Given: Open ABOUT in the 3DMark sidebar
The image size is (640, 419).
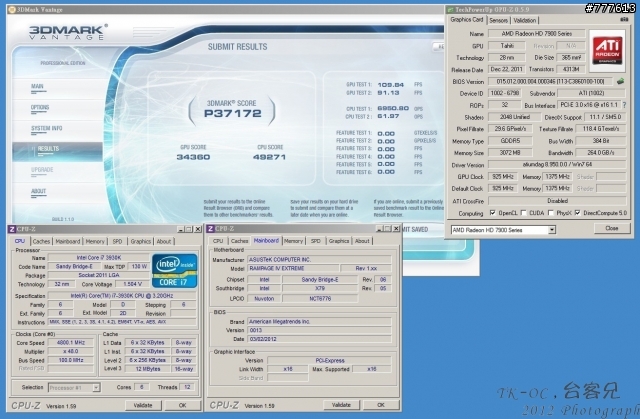Looking at the screenshot, I should click(x=38, y=192).
